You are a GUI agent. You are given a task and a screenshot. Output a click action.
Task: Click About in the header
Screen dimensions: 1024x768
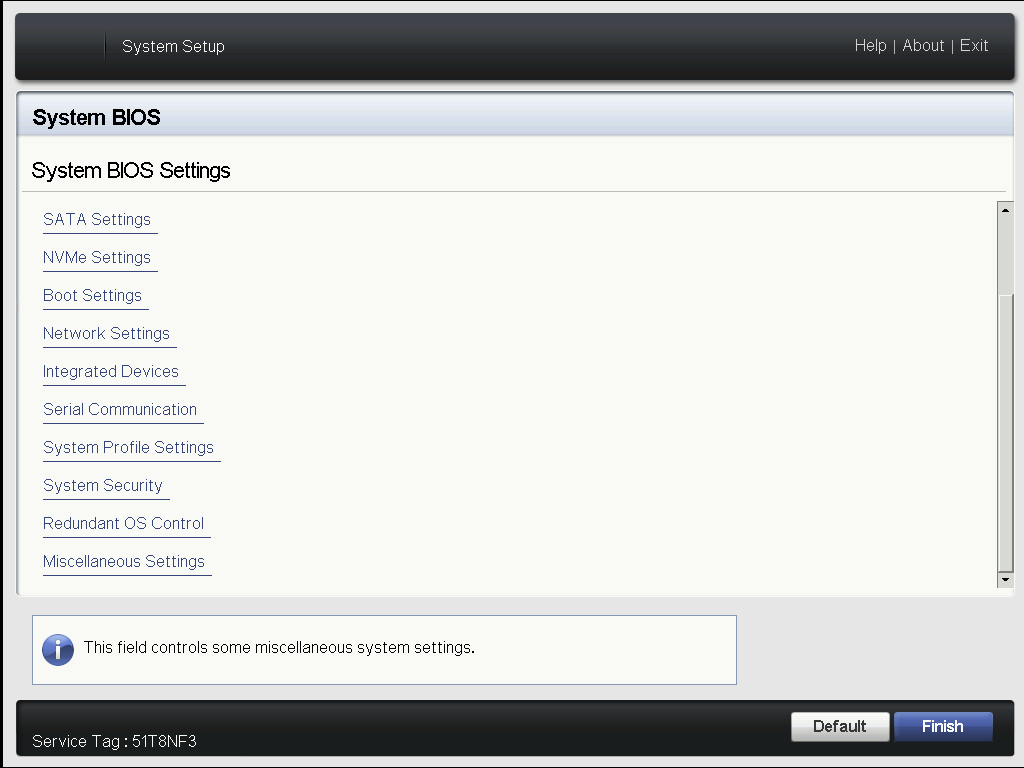pos(923,46)
